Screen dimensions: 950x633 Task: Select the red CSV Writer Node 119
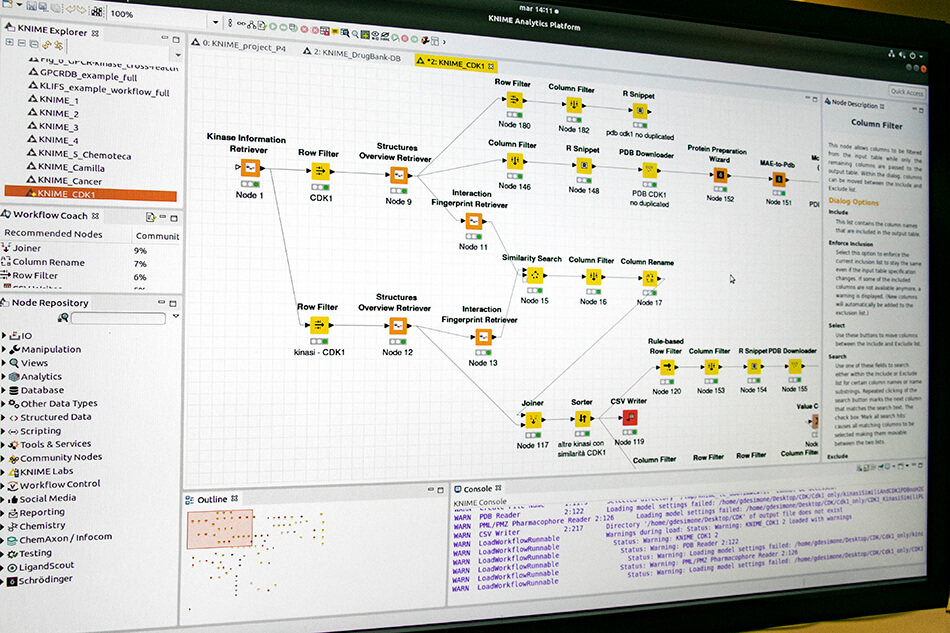[x=629, y=417]
